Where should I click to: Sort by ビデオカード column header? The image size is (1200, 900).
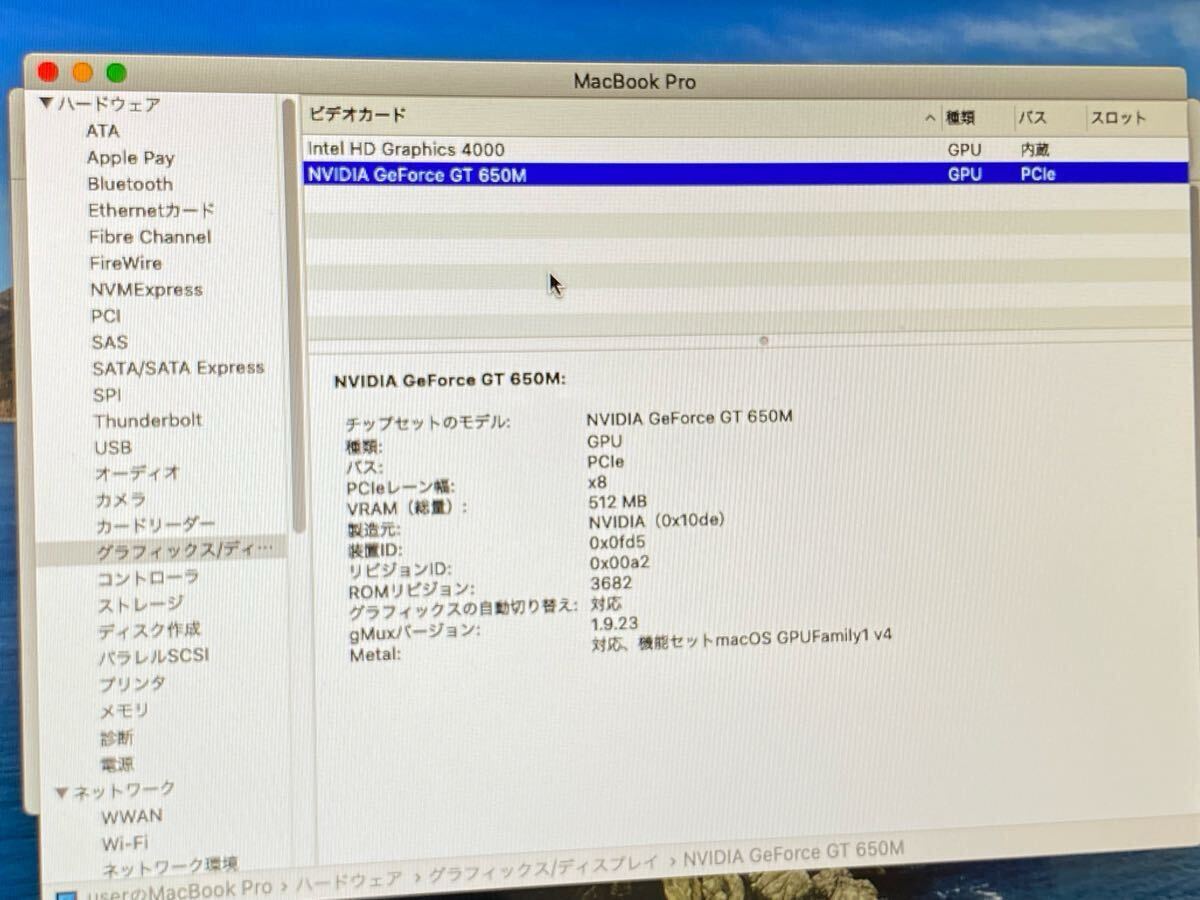[x=357, y=115]
